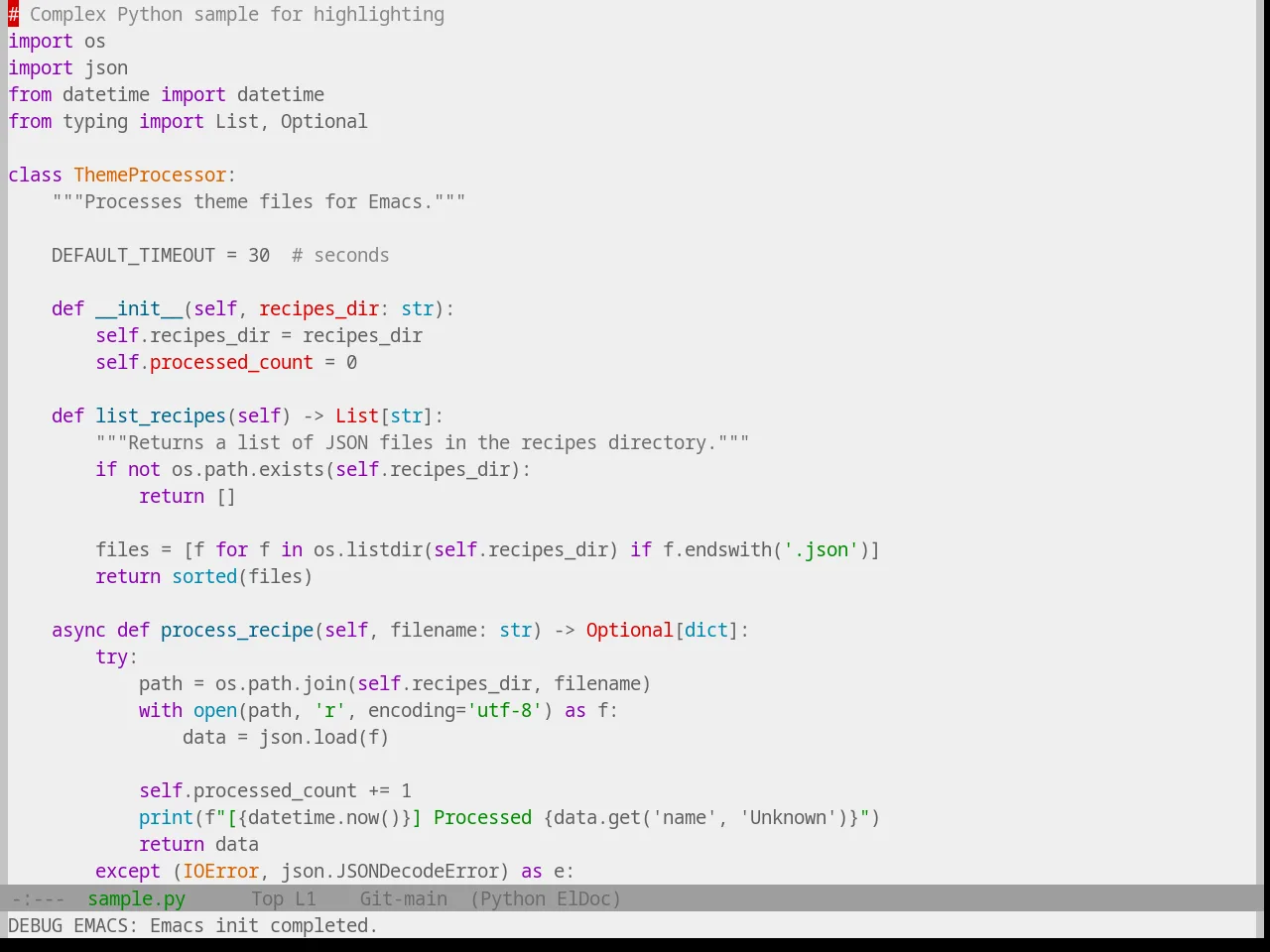Click the 'import os' line
Screen dimensions: 1270x952
coord(57,41)
